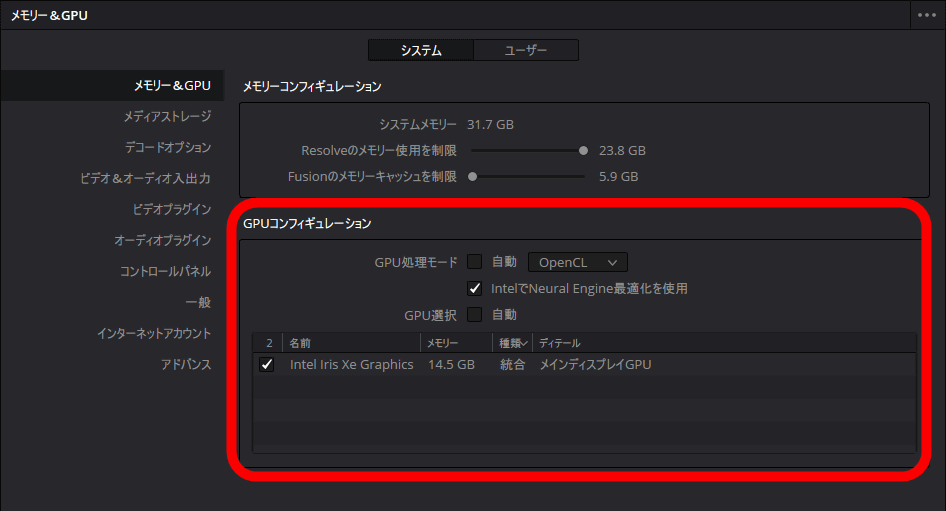946x511 pixels.
Task: Uncheck the Intel Iris Xe Graphics row checkbox
Action: (267, 364)
